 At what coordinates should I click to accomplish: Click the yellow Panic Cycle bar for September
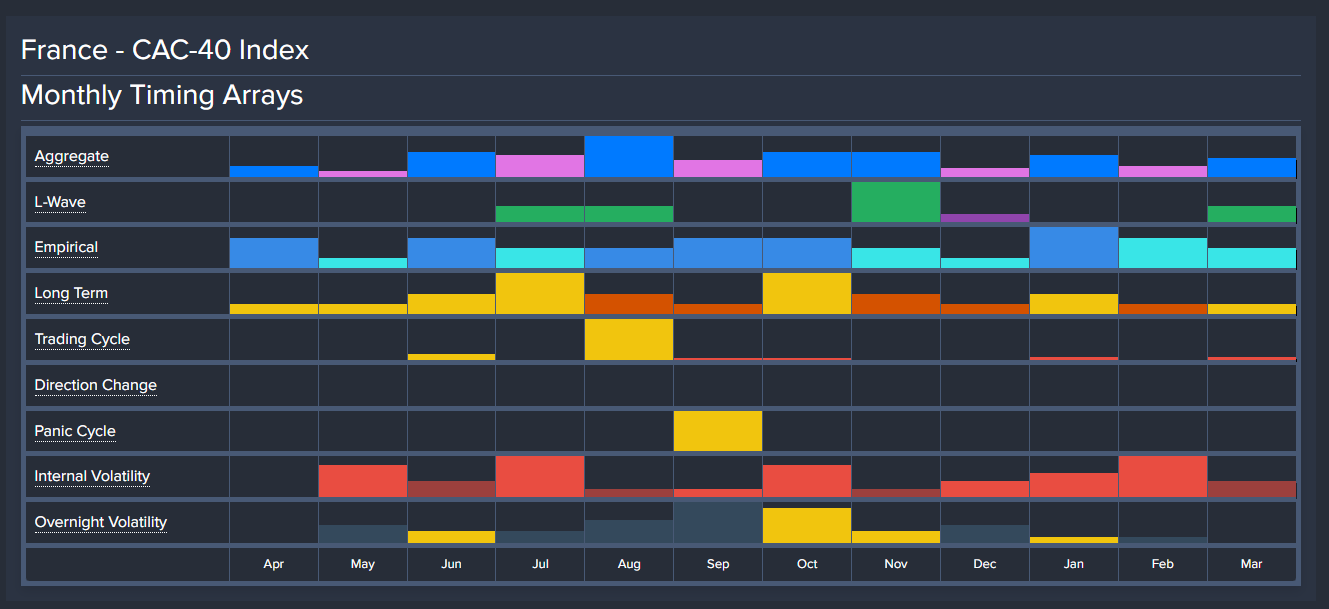pyautogui.click(x=718, y=431)
